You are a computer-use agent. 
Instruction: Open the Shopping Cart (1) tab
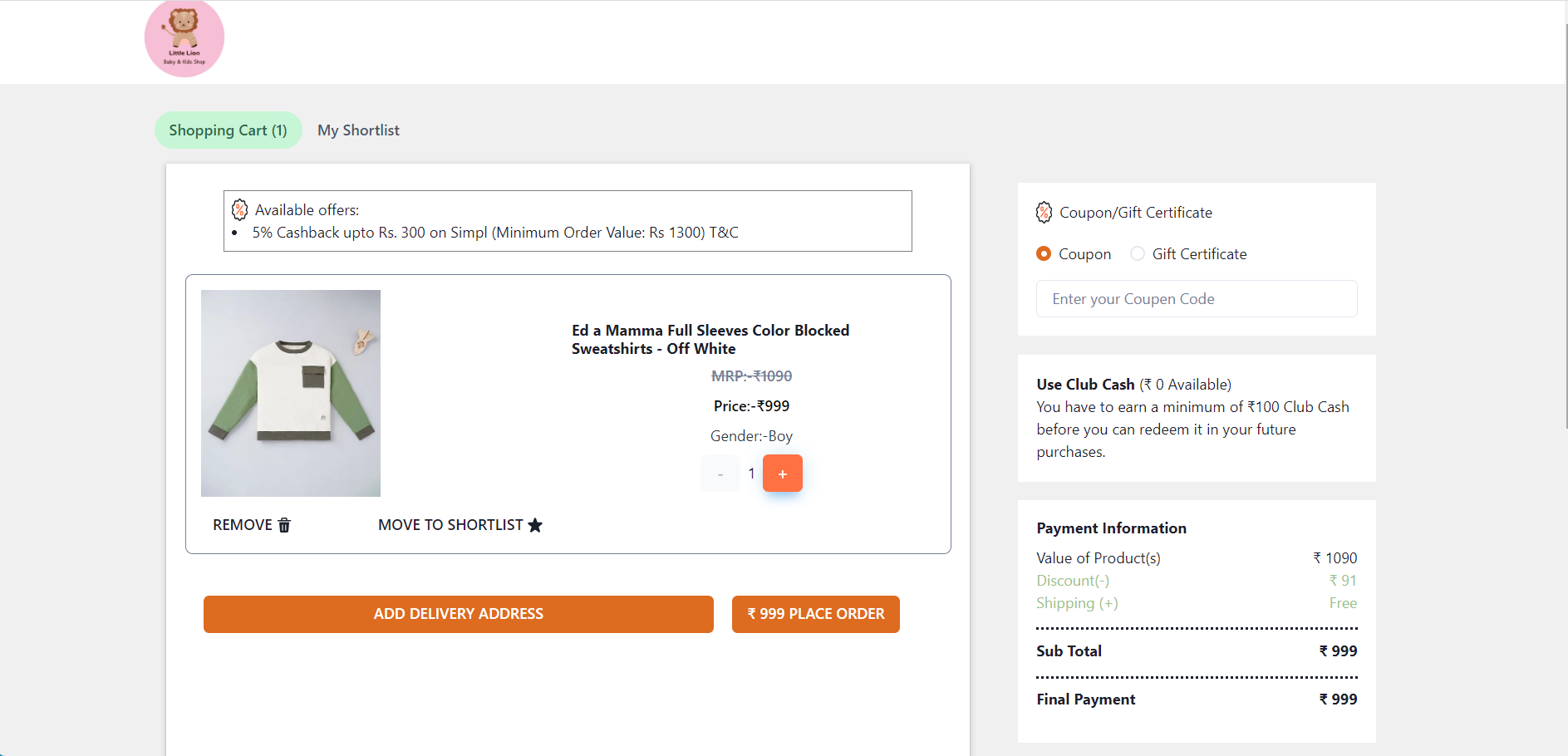pyautogui.click(x=228, y=130)
